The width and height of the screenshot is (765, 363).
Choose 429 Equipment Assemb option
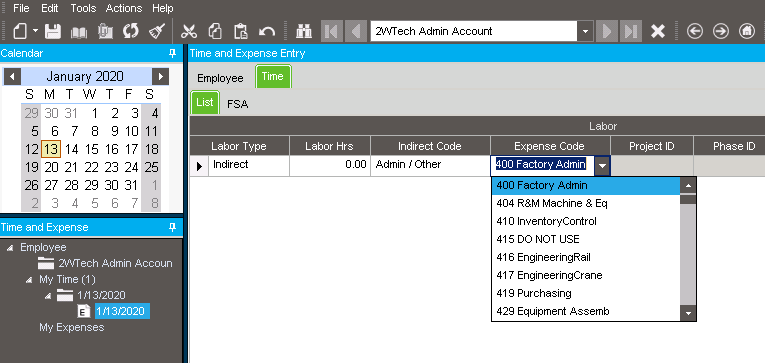tap(585, 311)
